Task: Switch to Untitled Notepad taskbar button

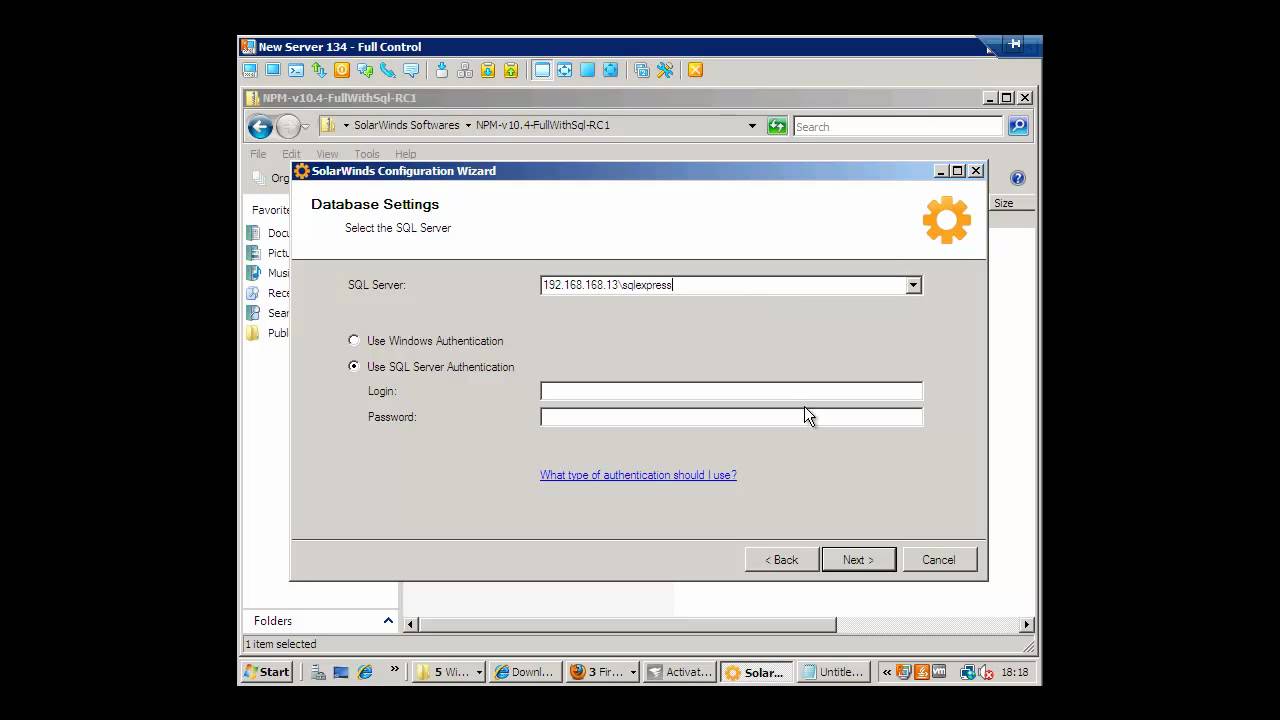Action: [833, 672]
